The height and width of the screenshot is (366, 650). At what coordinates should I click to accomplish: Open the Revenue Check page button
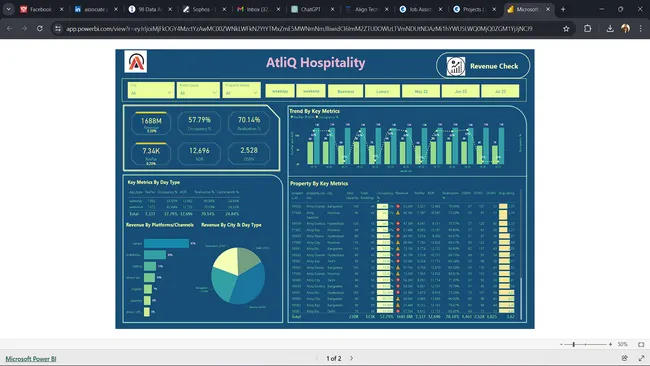483,65
